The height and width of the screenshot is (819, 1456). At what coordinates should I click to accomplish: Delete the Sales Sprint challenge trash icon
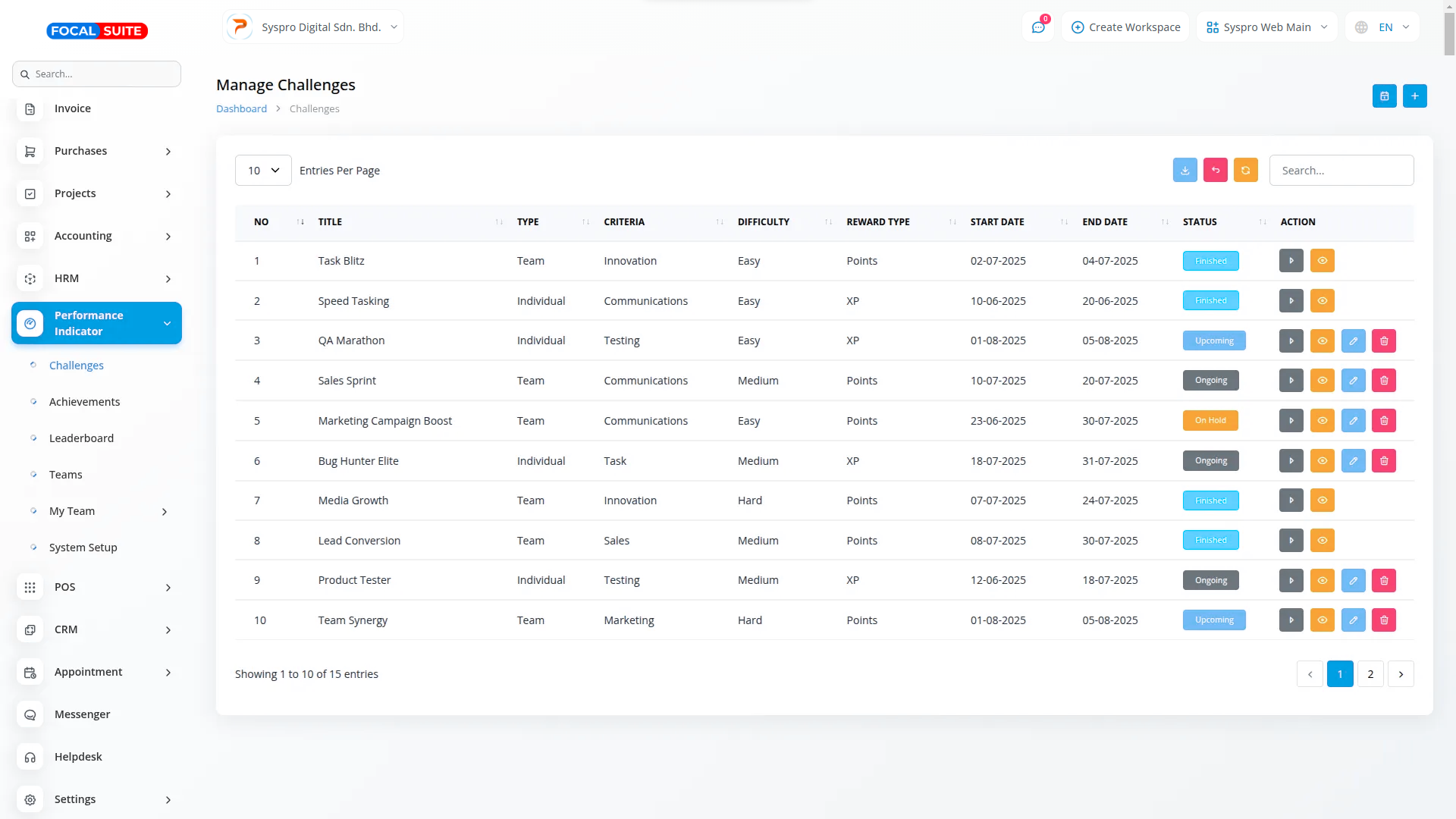pyautogui.click(x=1383, y=381)
